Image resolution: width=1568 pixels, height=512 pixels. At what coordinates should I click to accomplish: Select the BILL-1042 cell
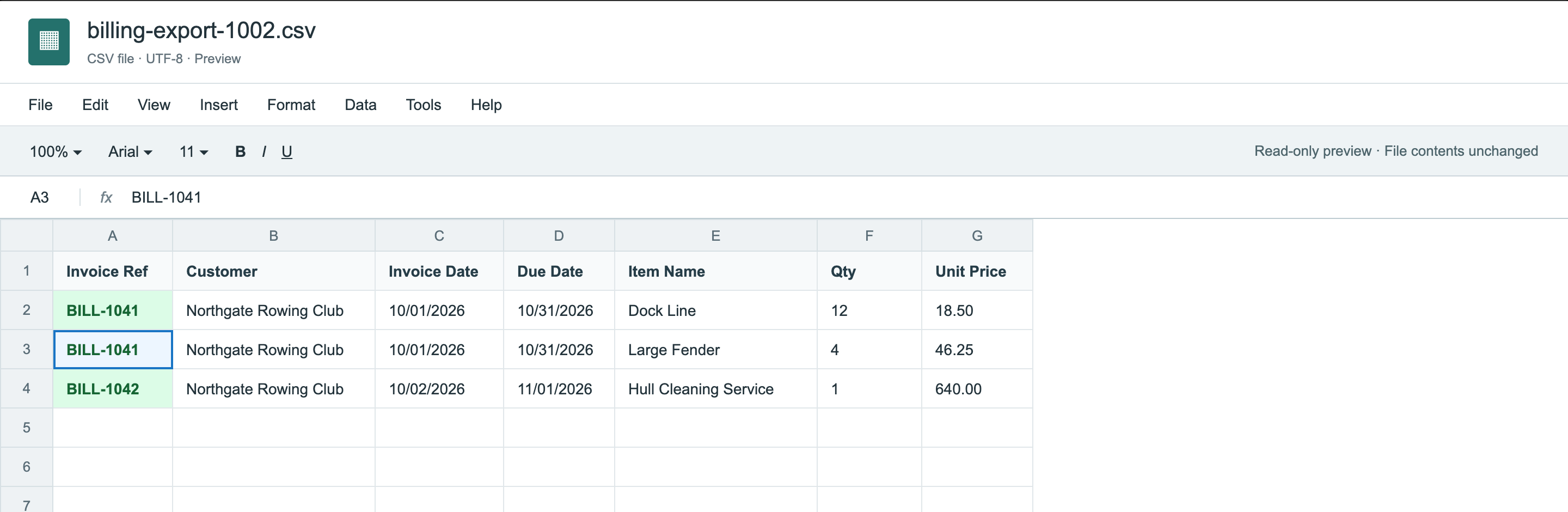click(113, 389)
